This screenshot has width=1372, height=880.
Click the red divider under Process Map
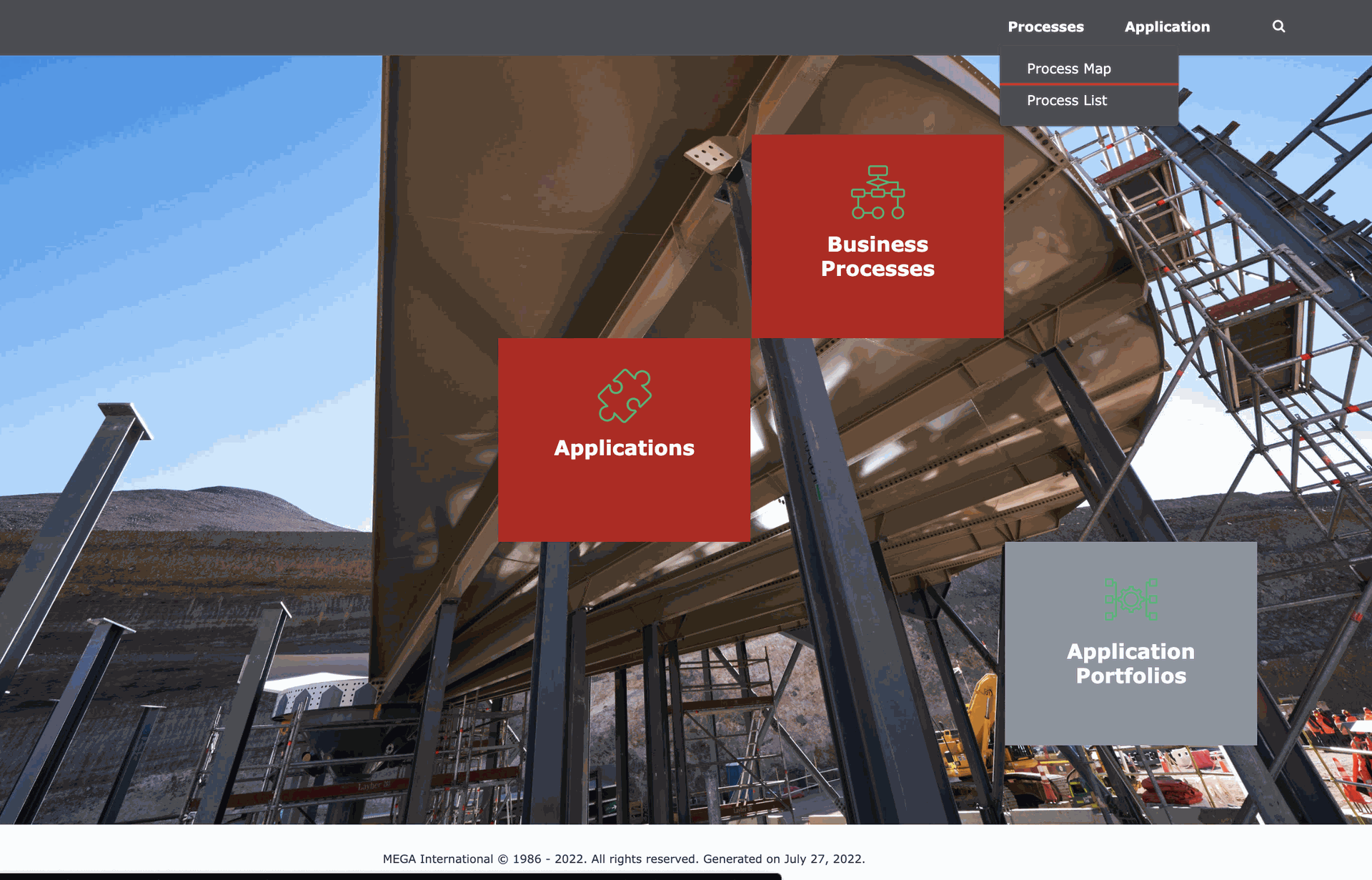[x=1089, y=84]
